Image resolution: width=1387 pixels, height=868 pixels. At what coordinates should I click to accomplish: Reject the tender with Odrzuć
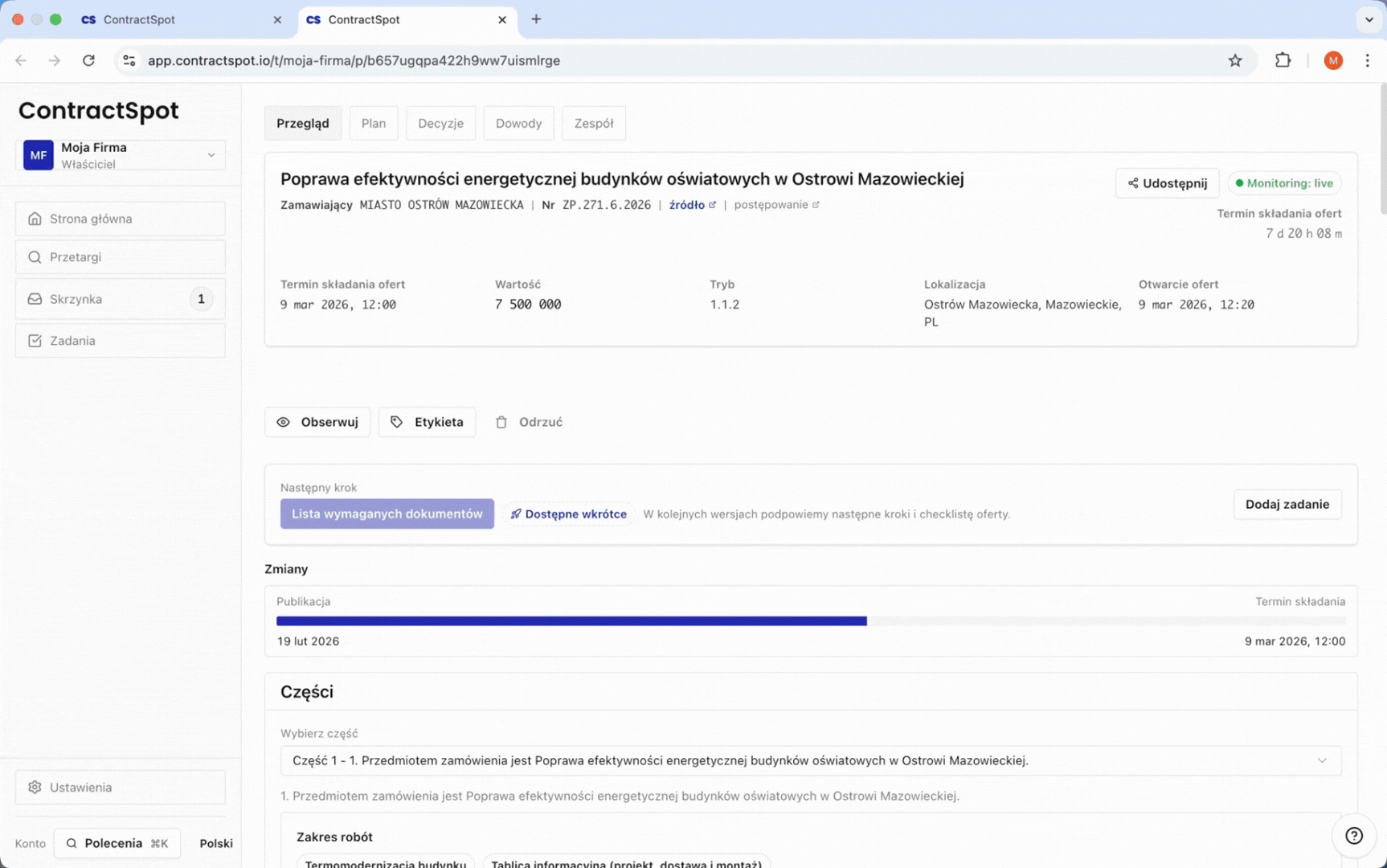click(x=529, y=422)
